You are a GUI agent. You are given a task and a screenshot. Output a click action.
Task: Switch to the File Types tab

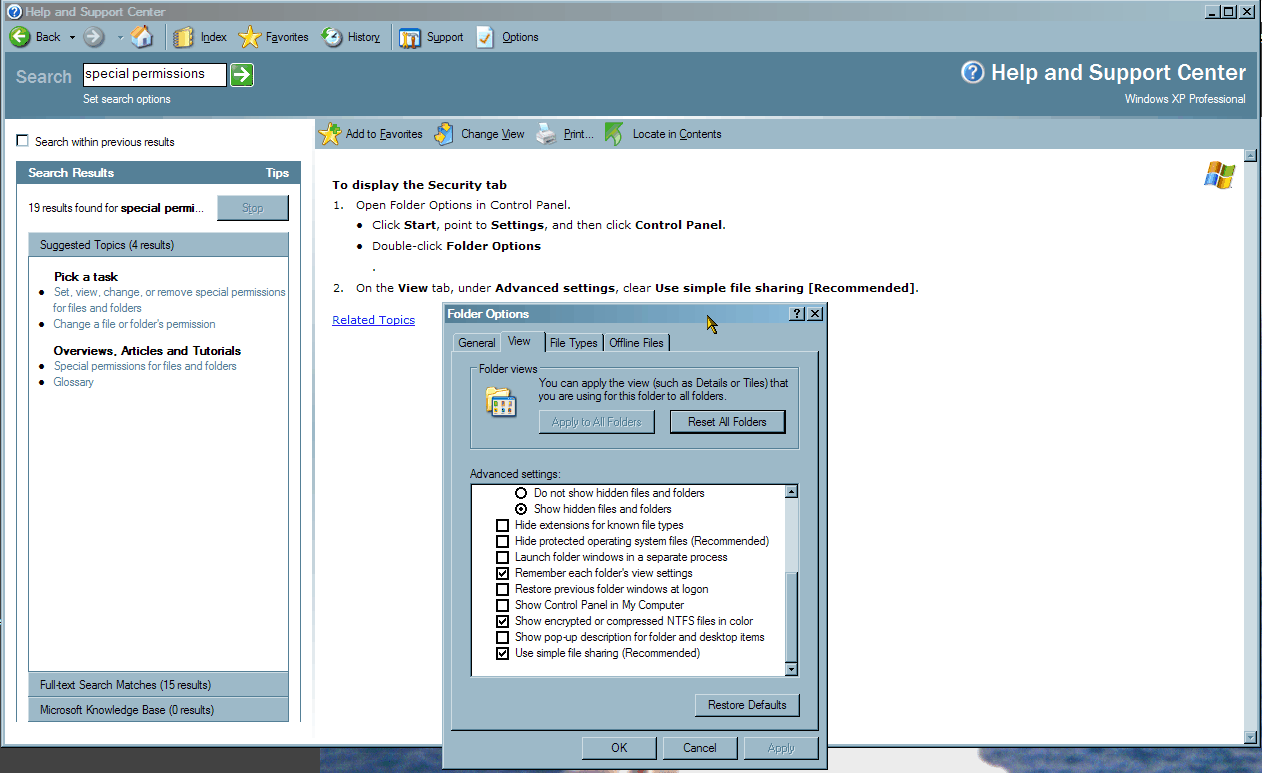574,343
